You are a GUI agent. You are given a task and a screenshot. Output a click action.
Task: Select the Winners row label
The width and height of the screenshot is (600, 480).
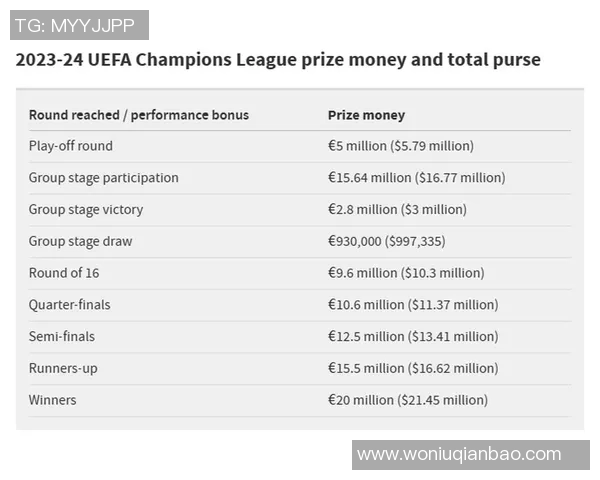[52, 400]
